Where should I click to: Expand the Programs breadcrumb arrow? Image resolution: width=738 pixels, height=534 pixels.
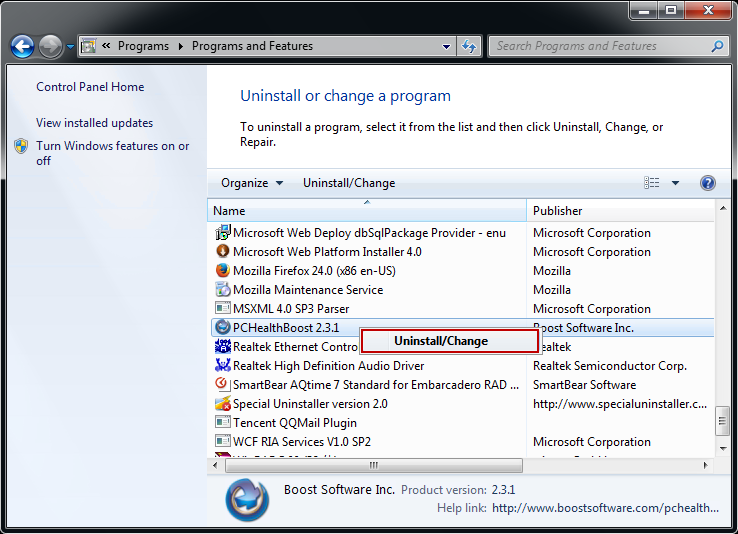[x=180, y=46]
